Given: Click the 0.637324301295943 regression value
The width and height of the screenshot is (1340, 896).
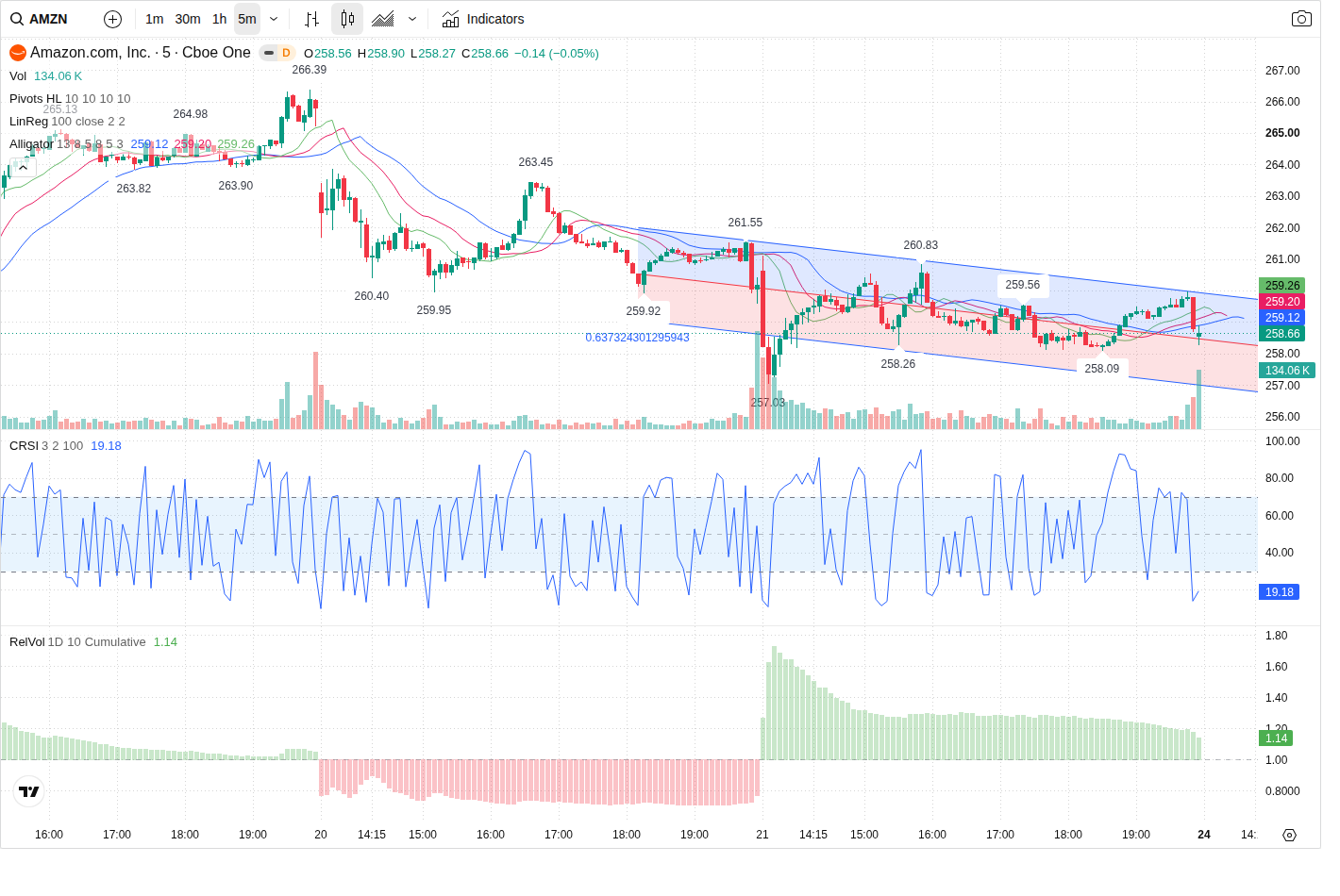Looking at the screenshot, I should (637, 338).
